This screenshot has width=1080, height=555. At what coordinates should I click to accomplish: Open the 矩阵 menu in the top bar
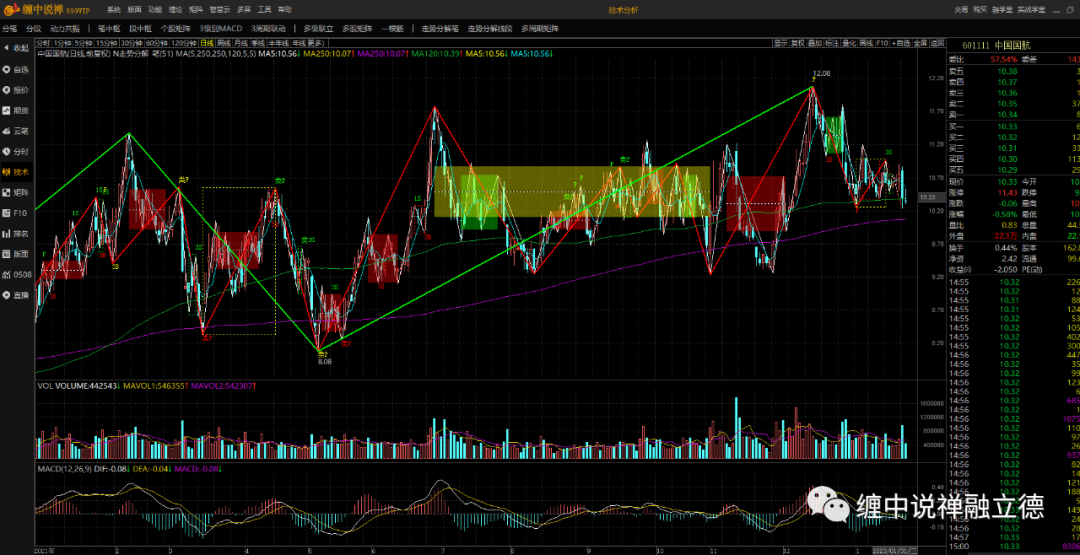click(196, 10)
